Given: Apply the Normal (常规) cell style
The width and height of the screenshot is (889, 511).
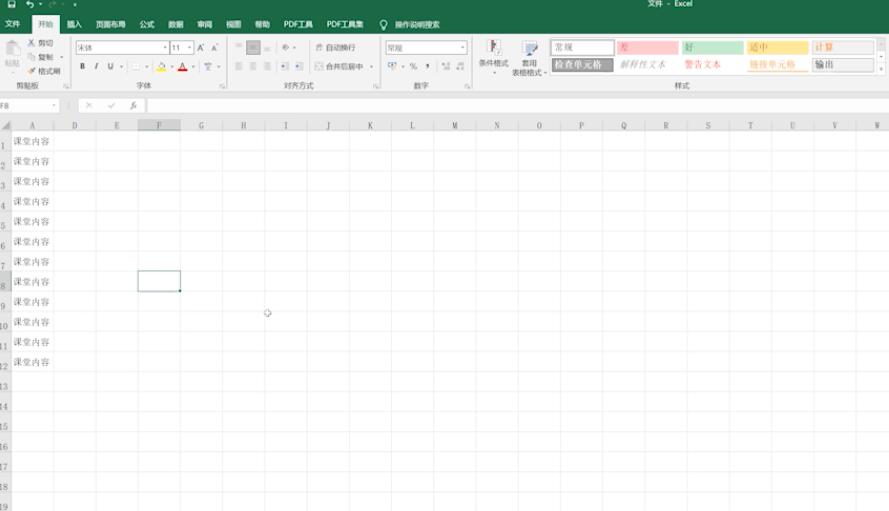Looking at the screenshot, I should click(x=582, y=47).
